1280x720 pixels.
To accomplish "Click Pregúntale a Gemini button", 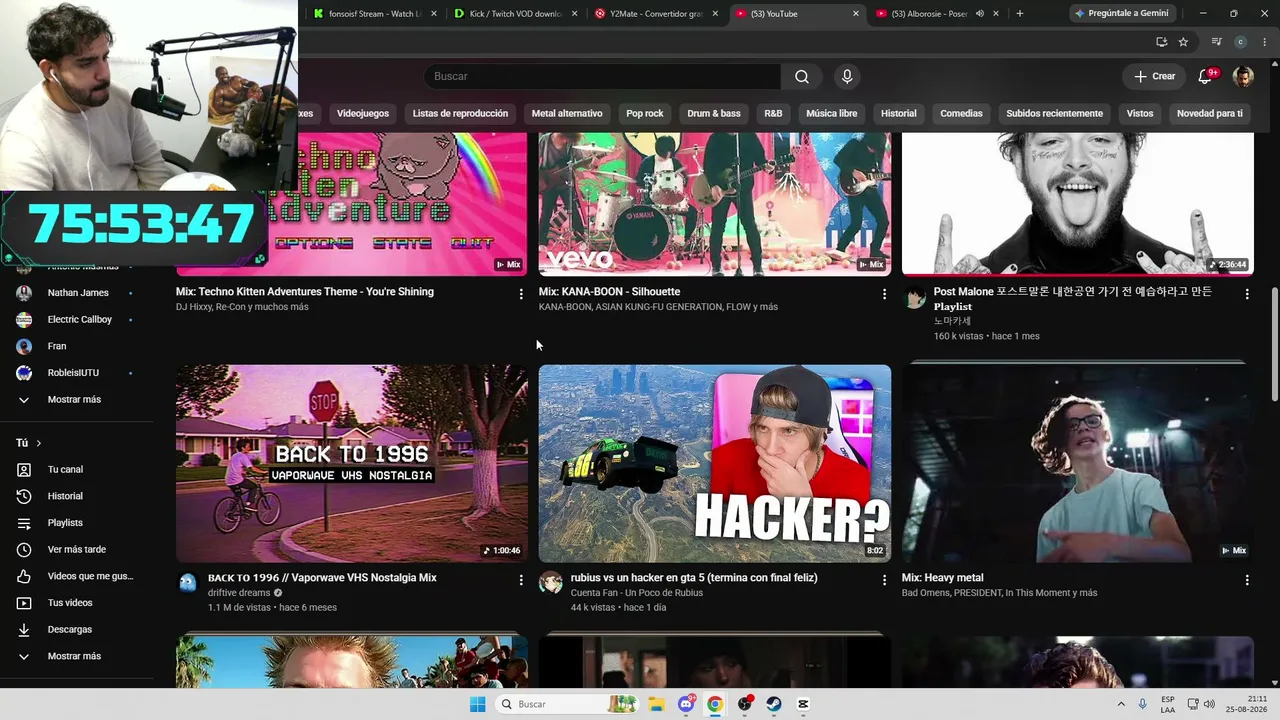I will pyautogui.click(x=1122, y=14).
